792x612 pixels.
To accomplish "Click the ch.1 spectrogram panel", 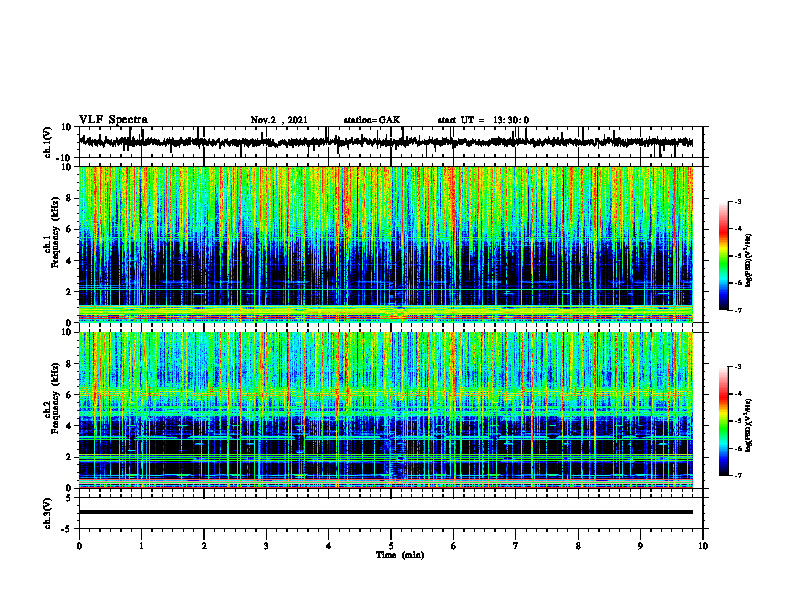I will 386,244.
